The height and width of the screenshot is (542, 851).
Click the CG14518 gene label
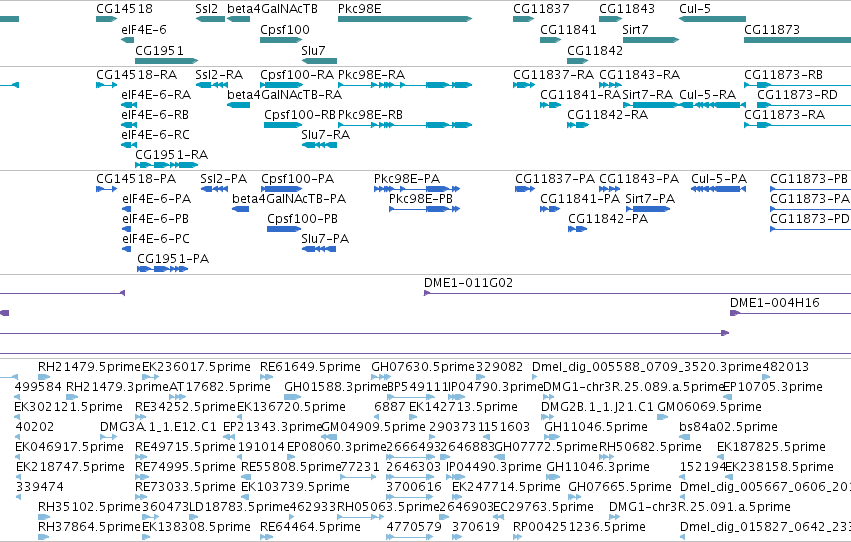coord(124,9)
